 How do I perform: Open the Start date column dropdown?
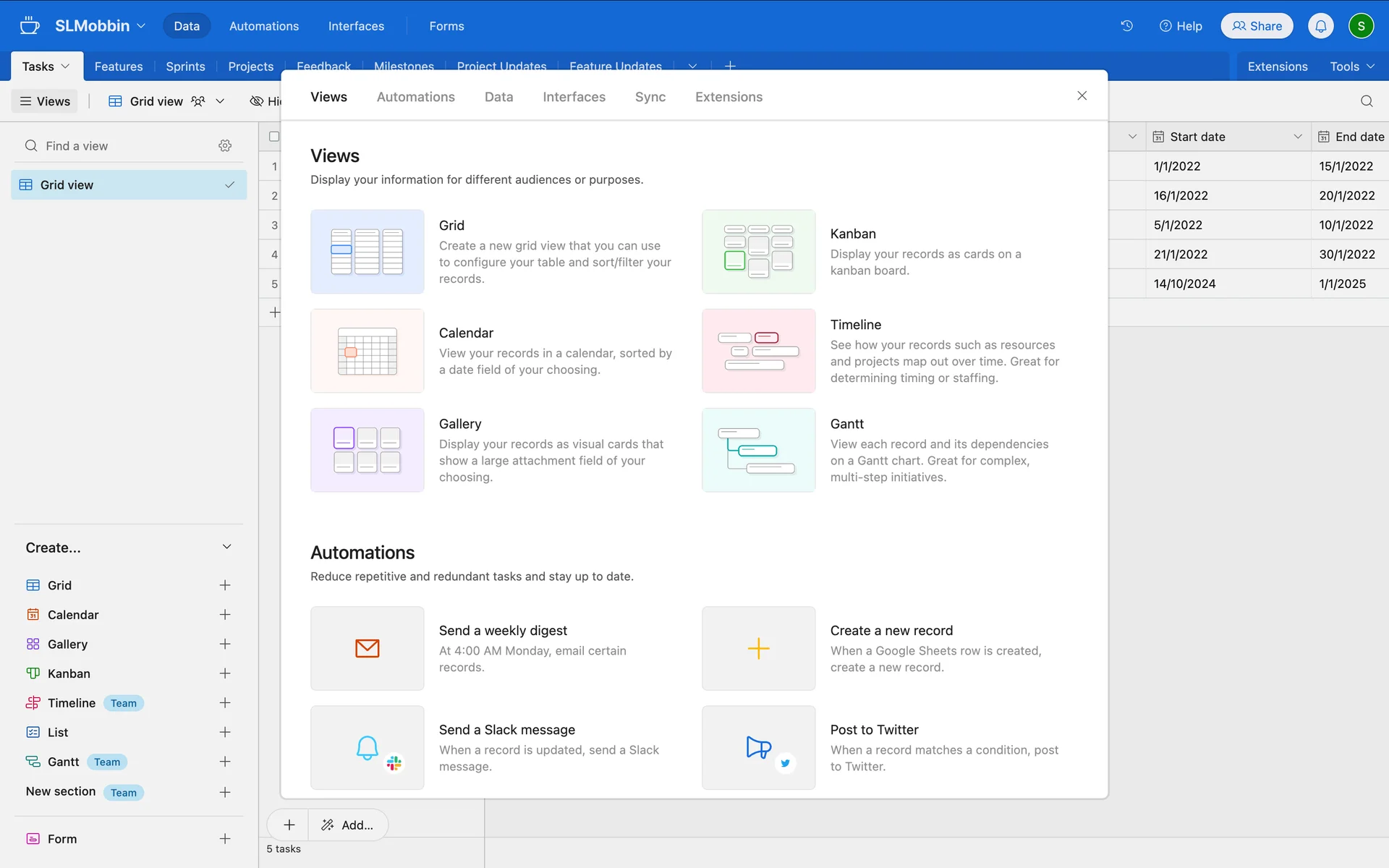point(1297,137)
